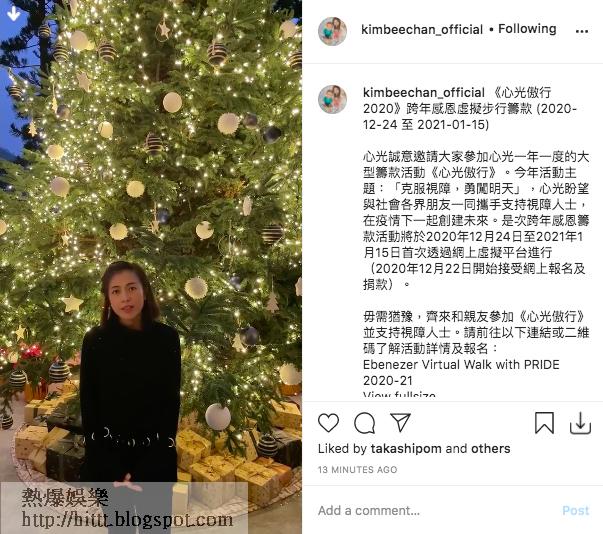Open comments with the speech bubble icon
The image size is (603, 534).
coord(364,423)
